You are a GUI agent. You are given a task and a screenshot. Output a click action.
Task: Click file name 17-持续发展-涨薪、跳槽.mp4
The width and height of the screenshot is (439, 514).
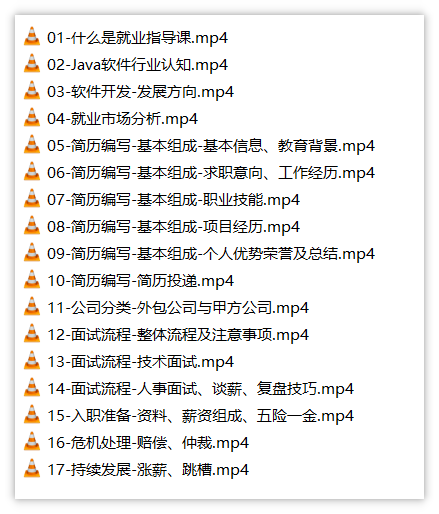tap(148, 470)
